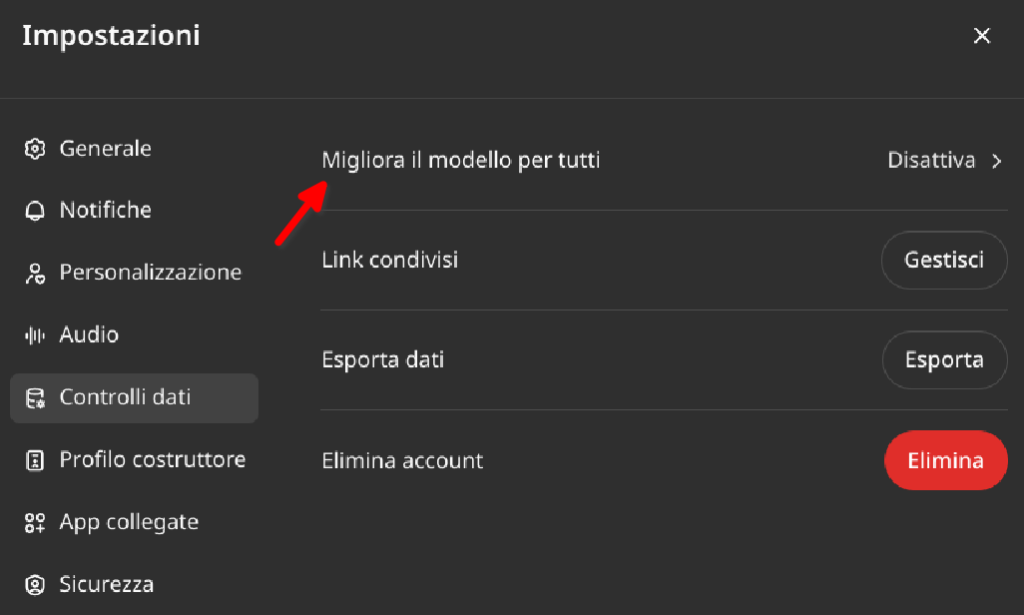Click the gear icon next to Generale

coord(35,149)
